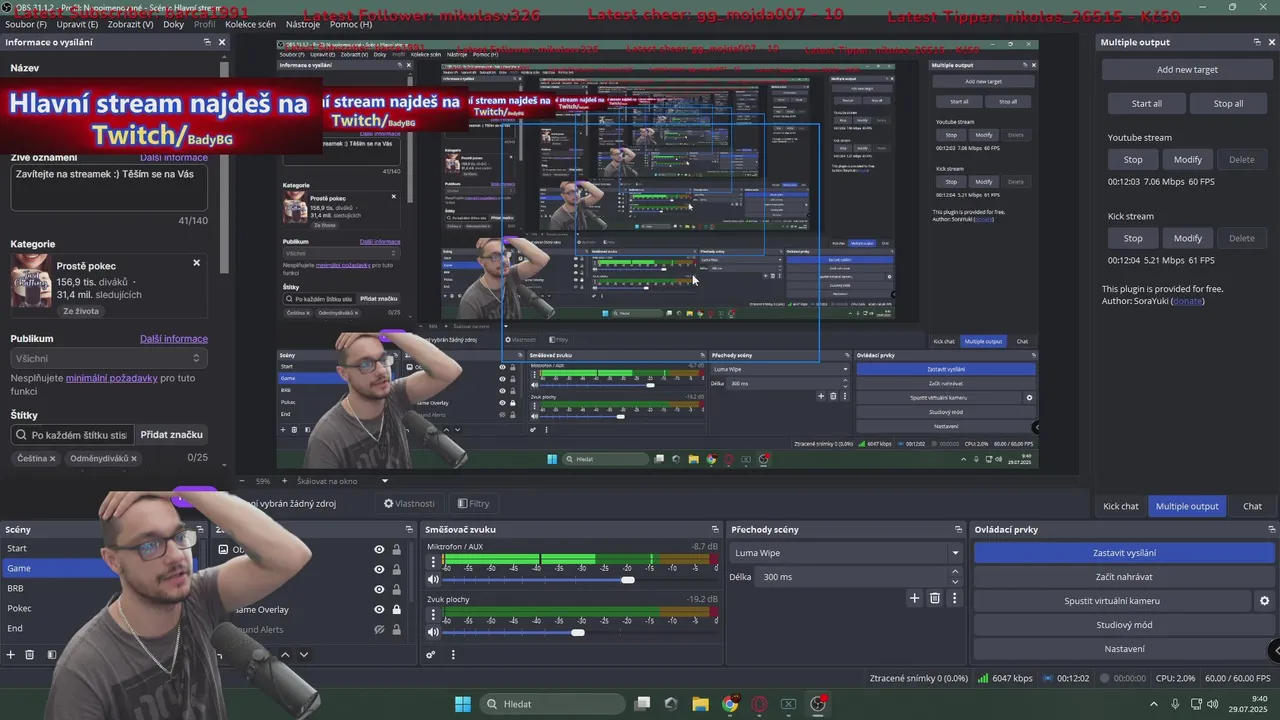This screenshot has height=720, width=1280.
Task: Click Add new target button
Action: click(1187, 70)
